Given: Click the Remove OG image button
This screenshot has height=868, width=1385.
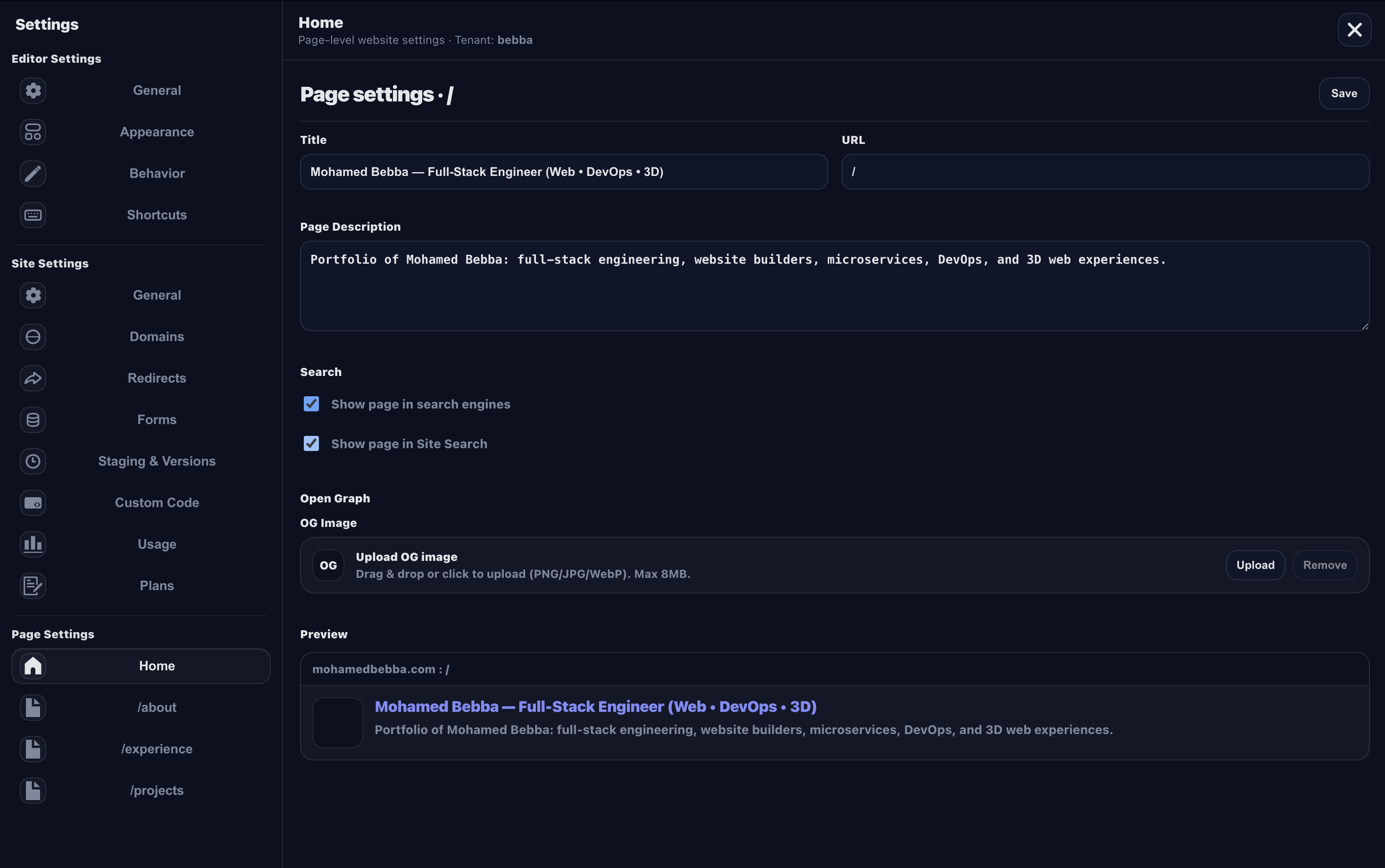Looking at the screenshot, I should [x=1324, y=565].
